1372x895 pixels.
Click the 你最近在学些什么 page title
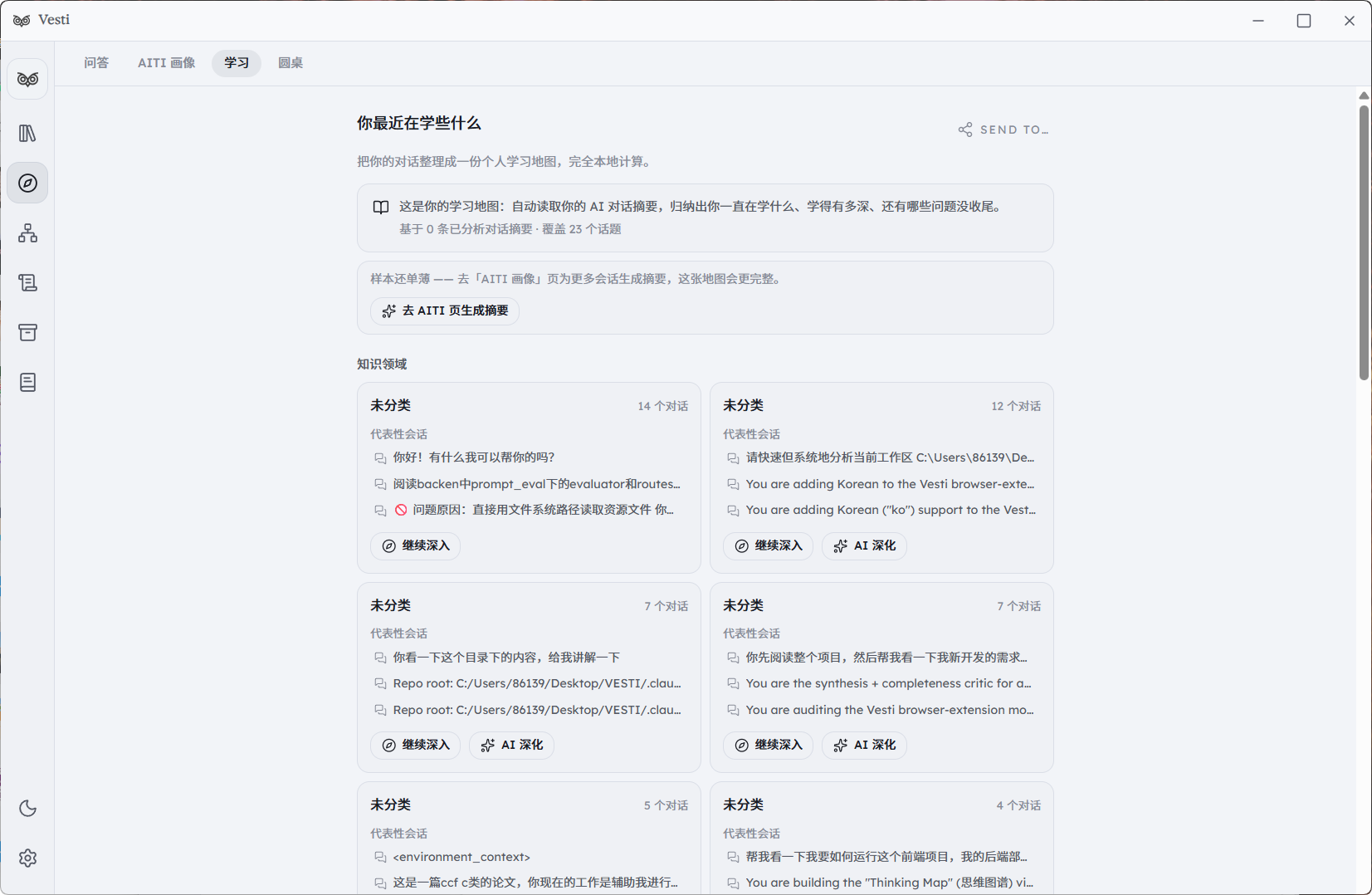coord(419,123)
